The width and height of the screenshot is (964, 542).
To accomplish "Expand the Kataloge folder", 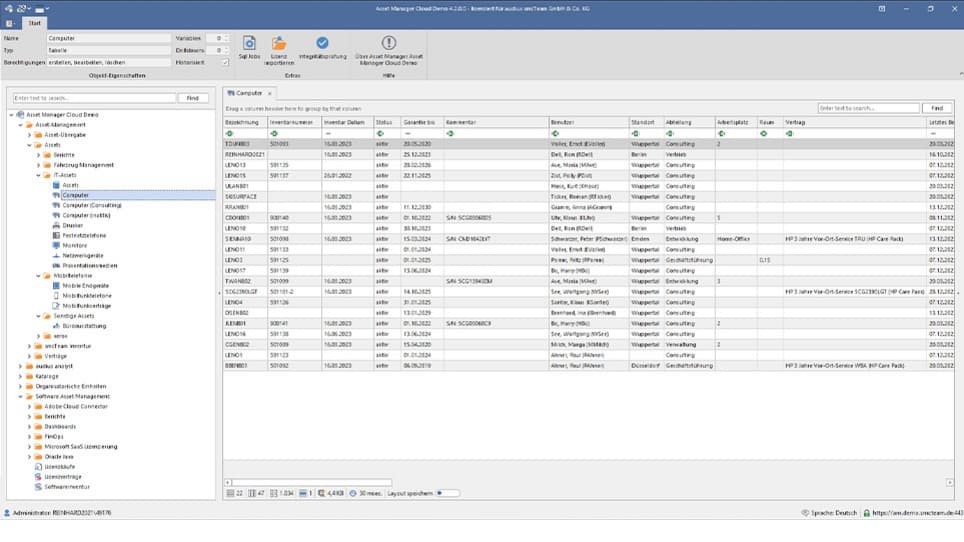I will [20, 376].
